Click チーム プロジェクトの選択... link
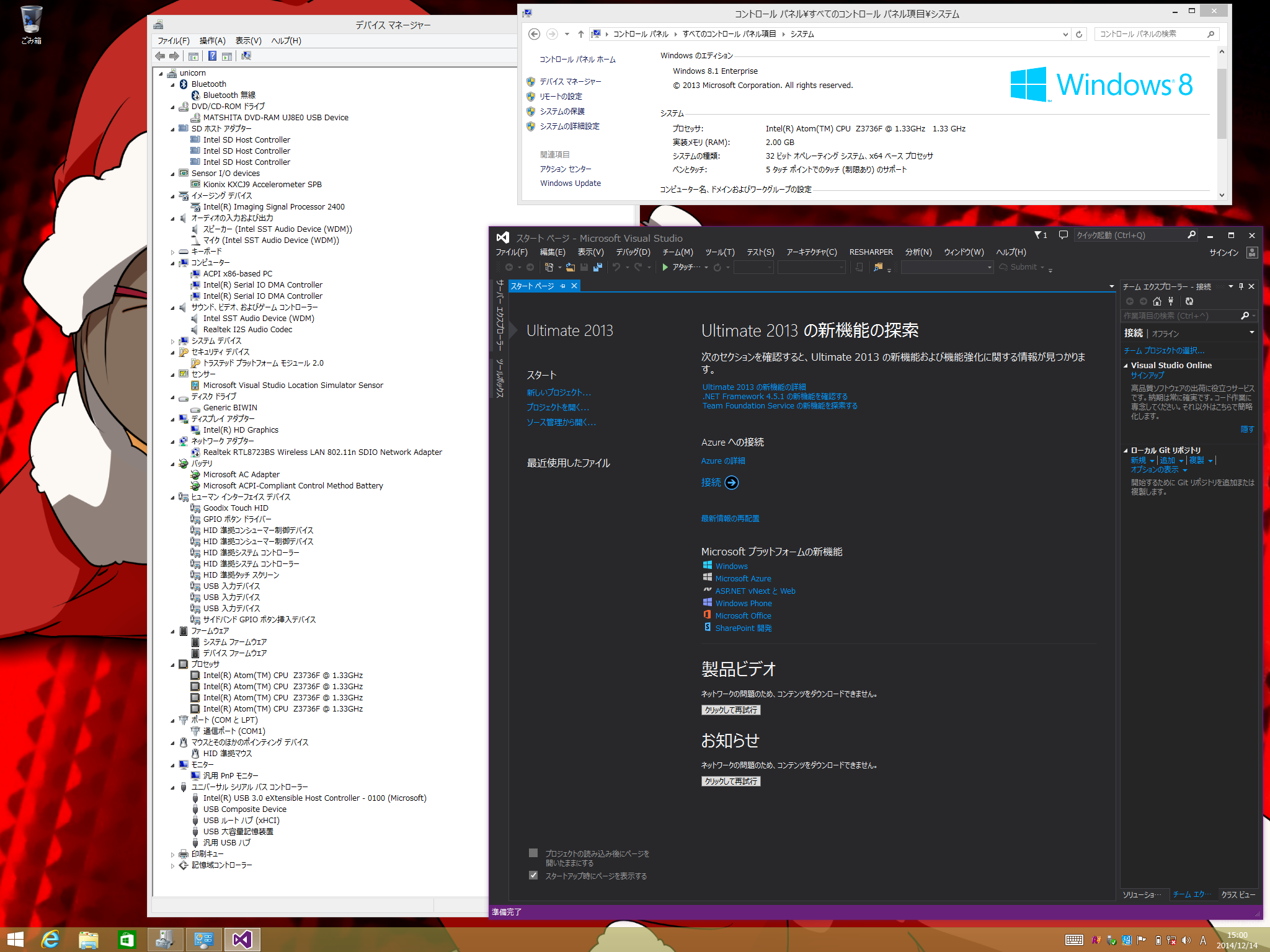 pos(1164,350)
